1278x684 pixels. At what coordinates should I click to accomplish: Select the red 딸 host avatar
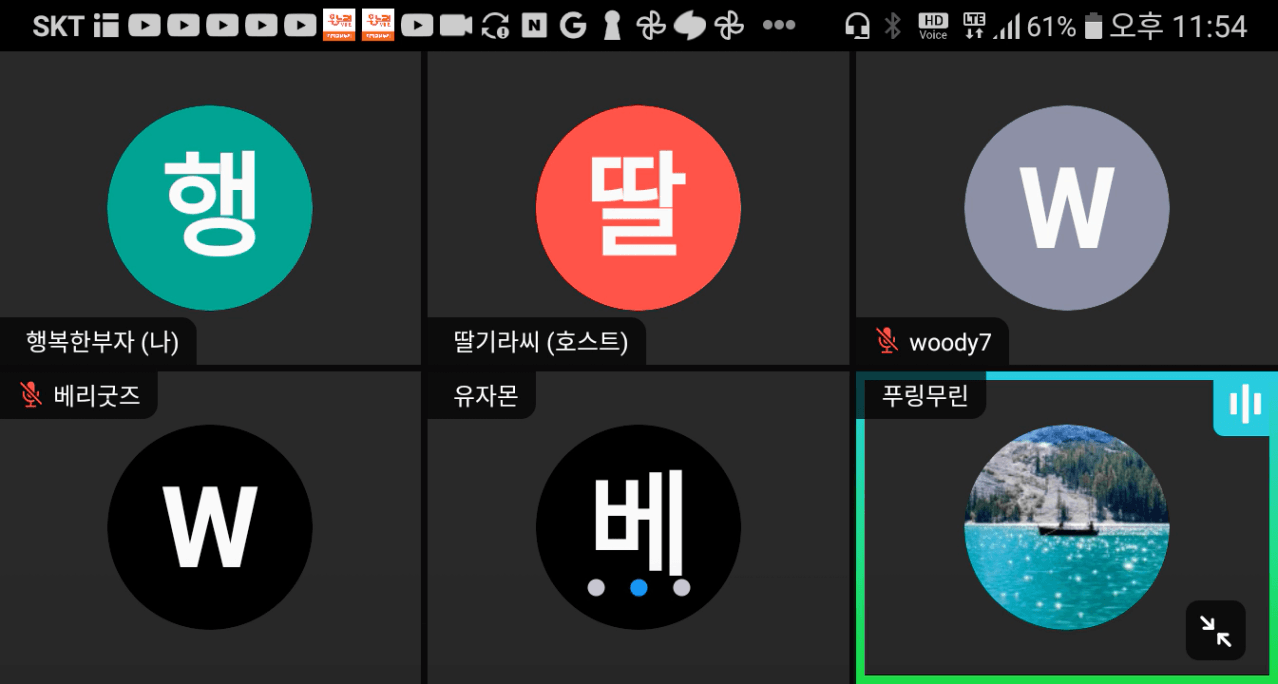click(x=638, y=208)
